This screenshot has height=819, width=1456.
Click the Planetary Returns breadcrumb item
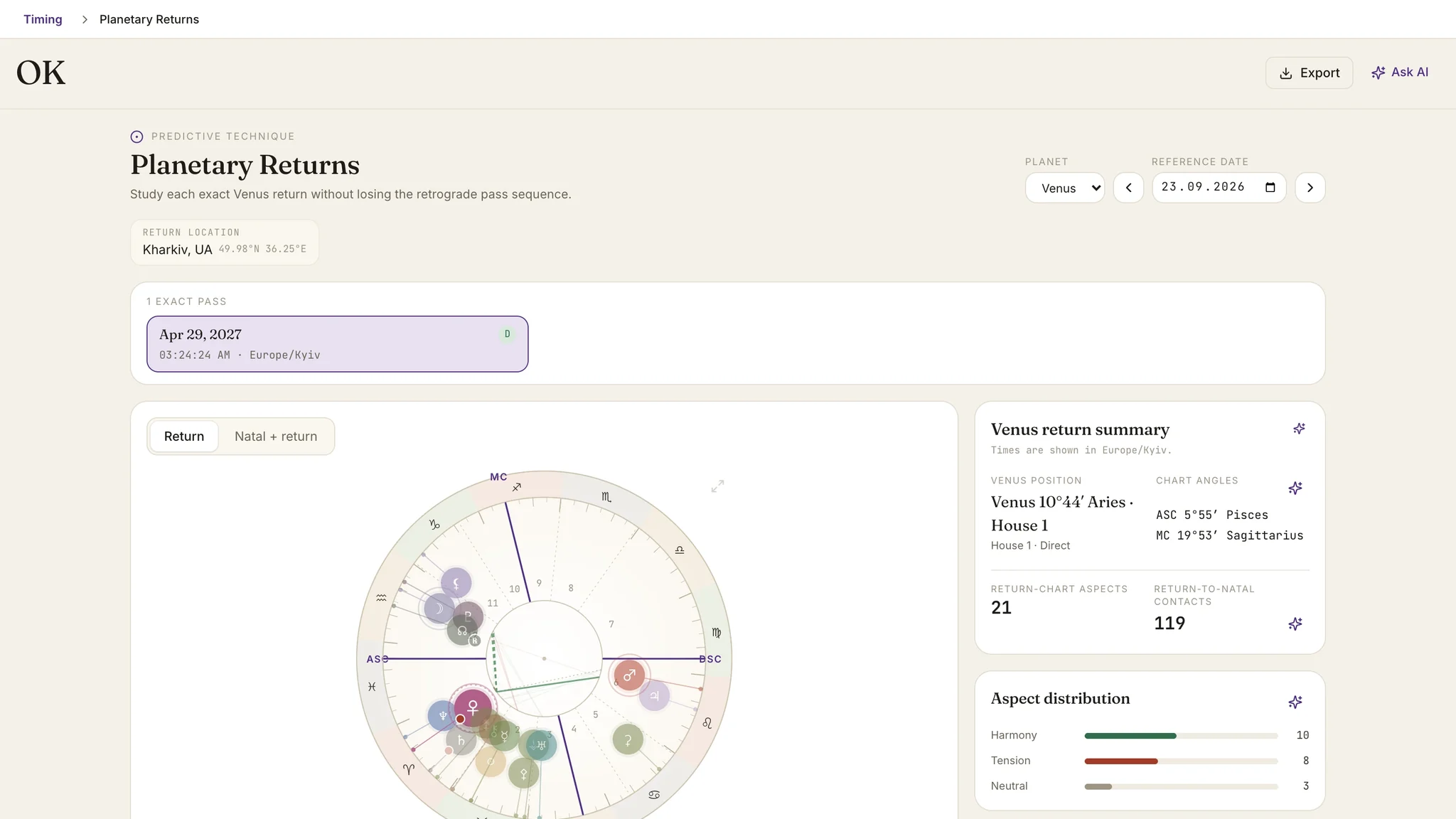coord(149,19)
